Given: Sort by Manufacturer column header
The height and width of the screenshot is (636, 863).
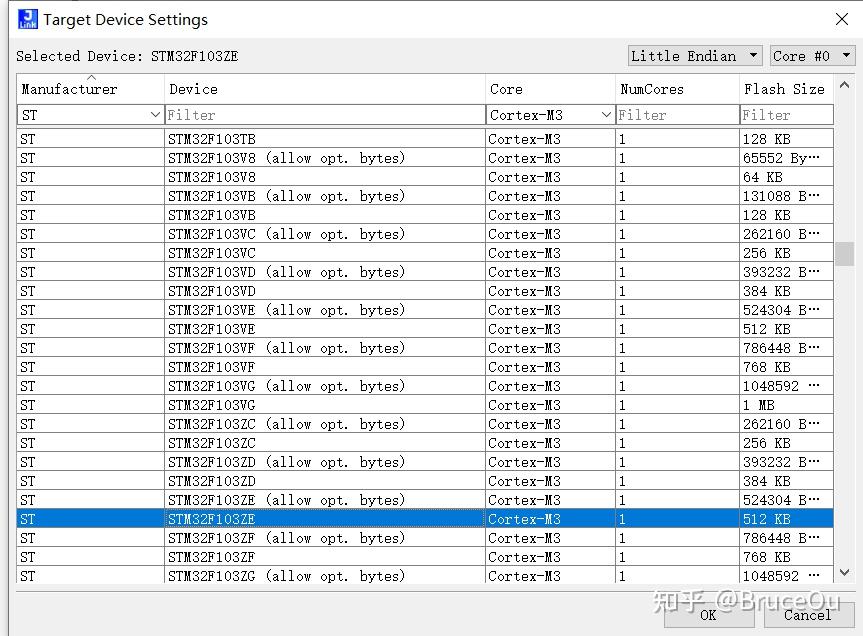Looking at the screenshot, I should coord(90,89).
